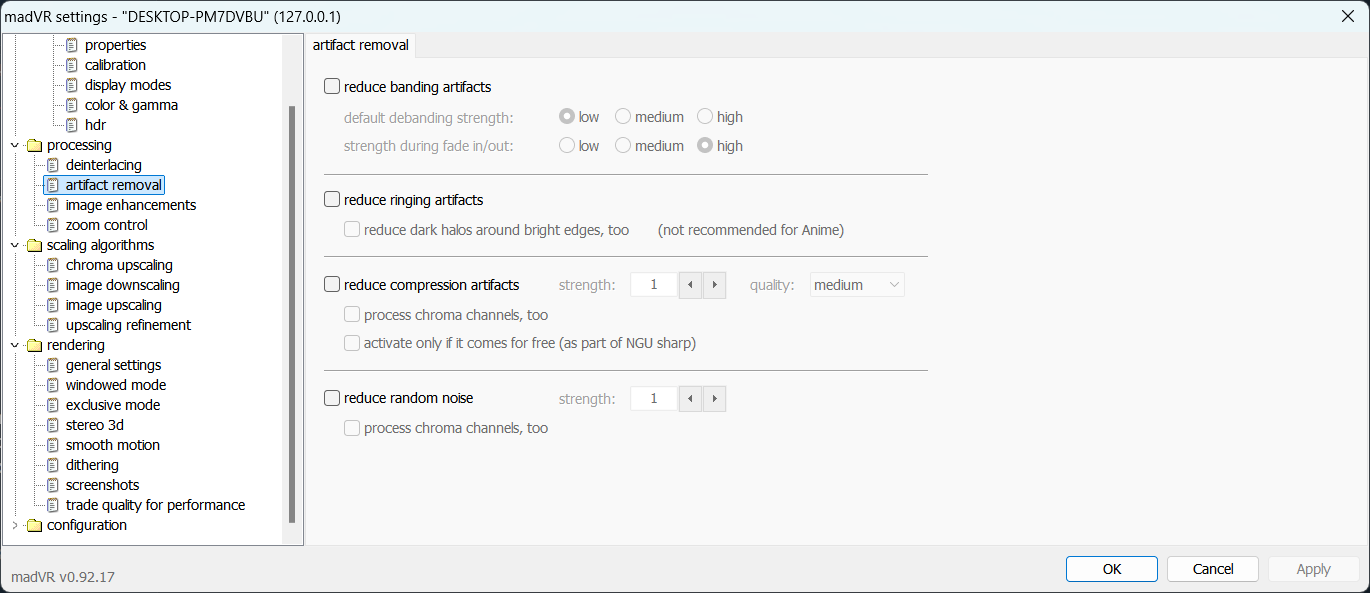Click the configuration folder icon

coord(34,525)
